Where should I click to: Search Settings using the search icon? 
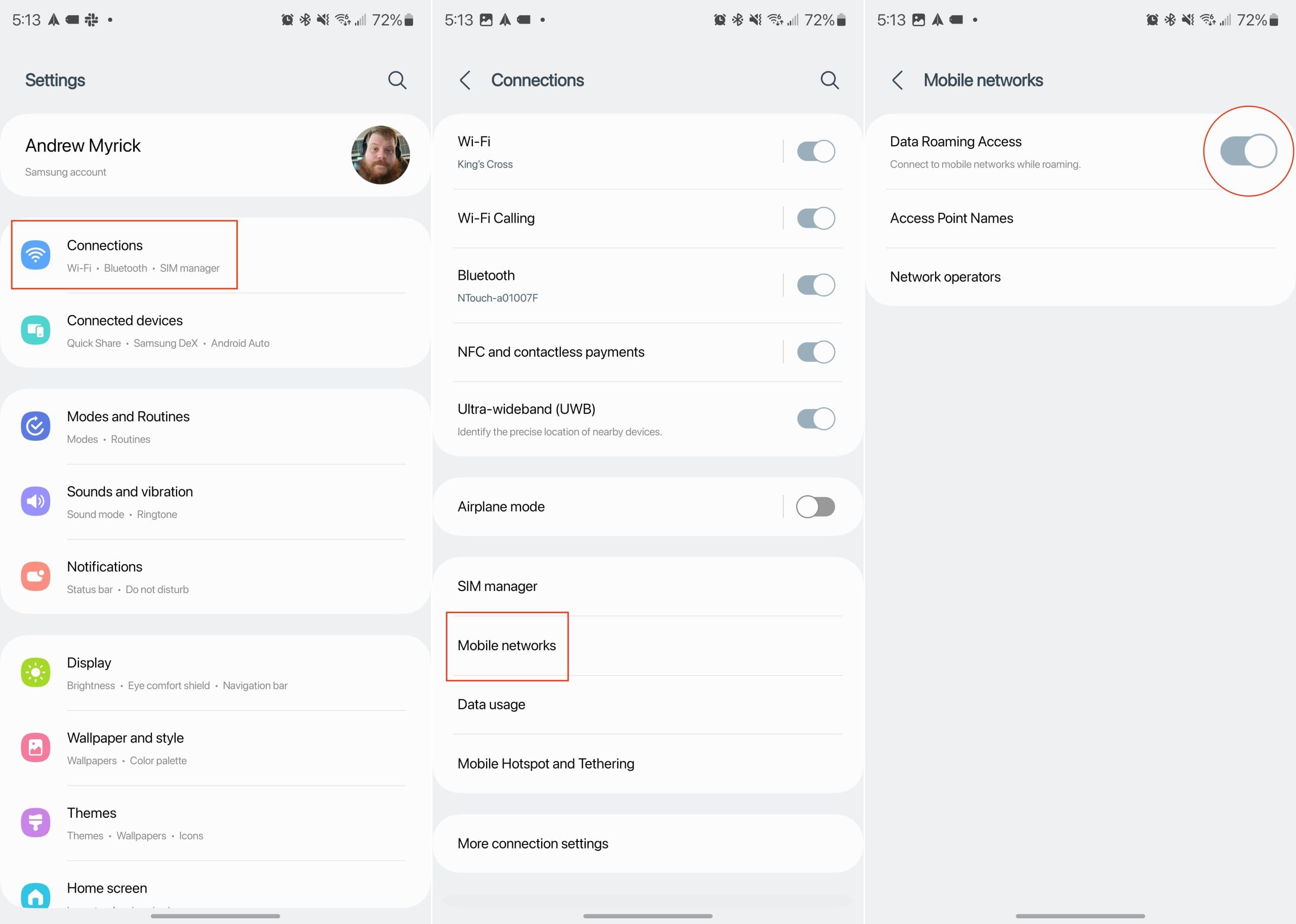click(398, 79)
